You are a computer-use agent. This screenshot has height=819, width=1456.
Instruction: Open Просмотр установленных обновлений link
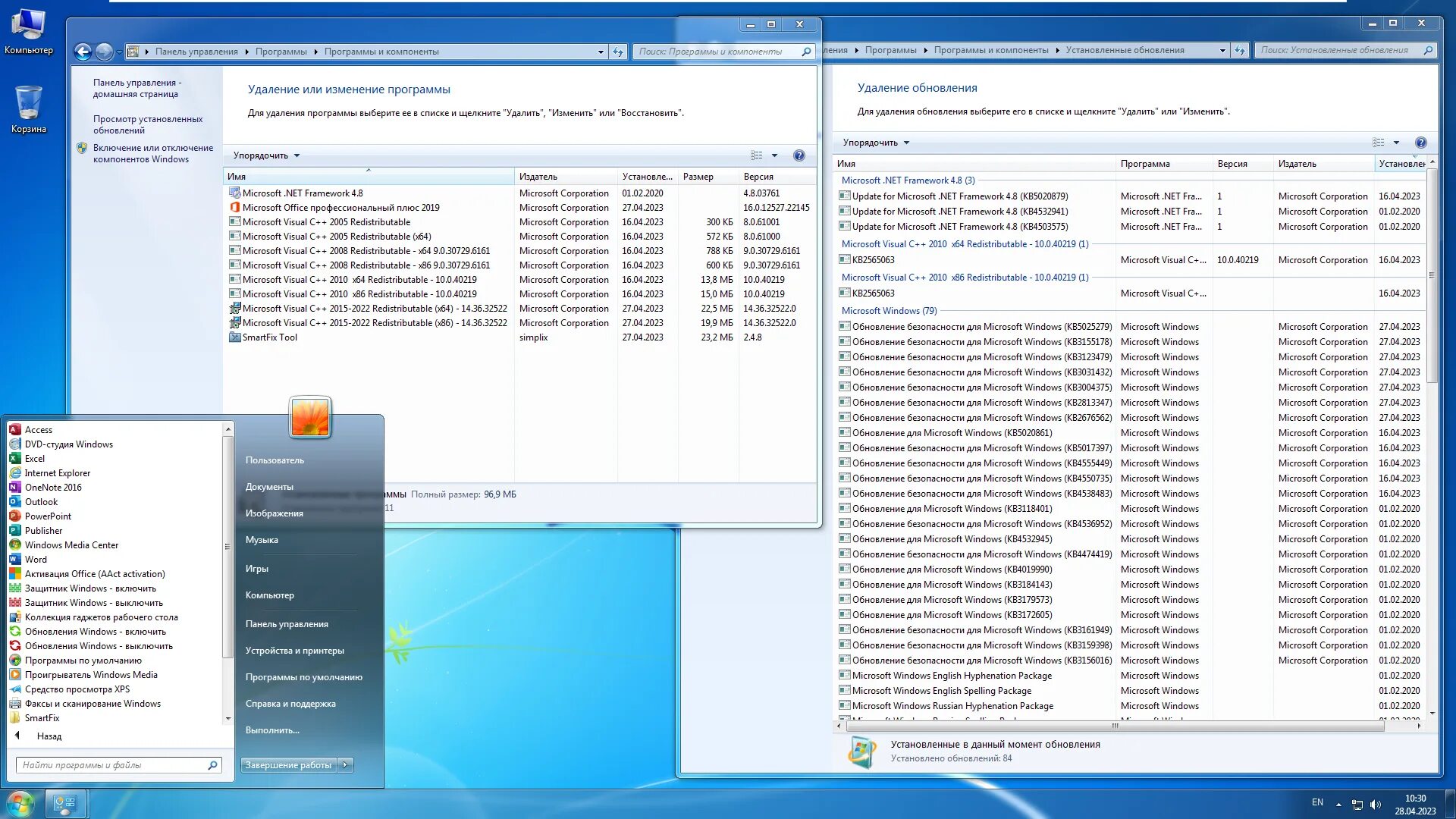click(148, 124)
